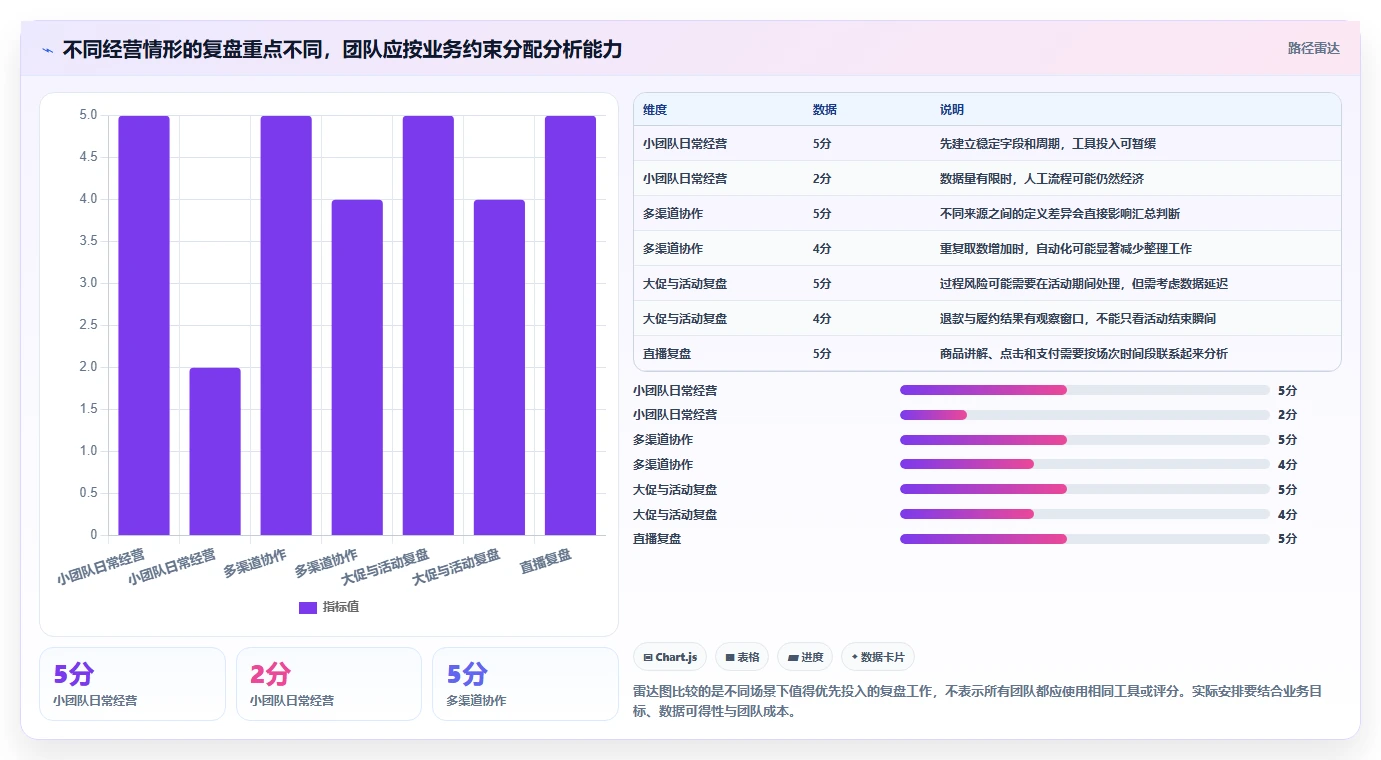Click the 多渠道协作 chart bar at 5.0
Screen dimensions: 1381x760
286,325
